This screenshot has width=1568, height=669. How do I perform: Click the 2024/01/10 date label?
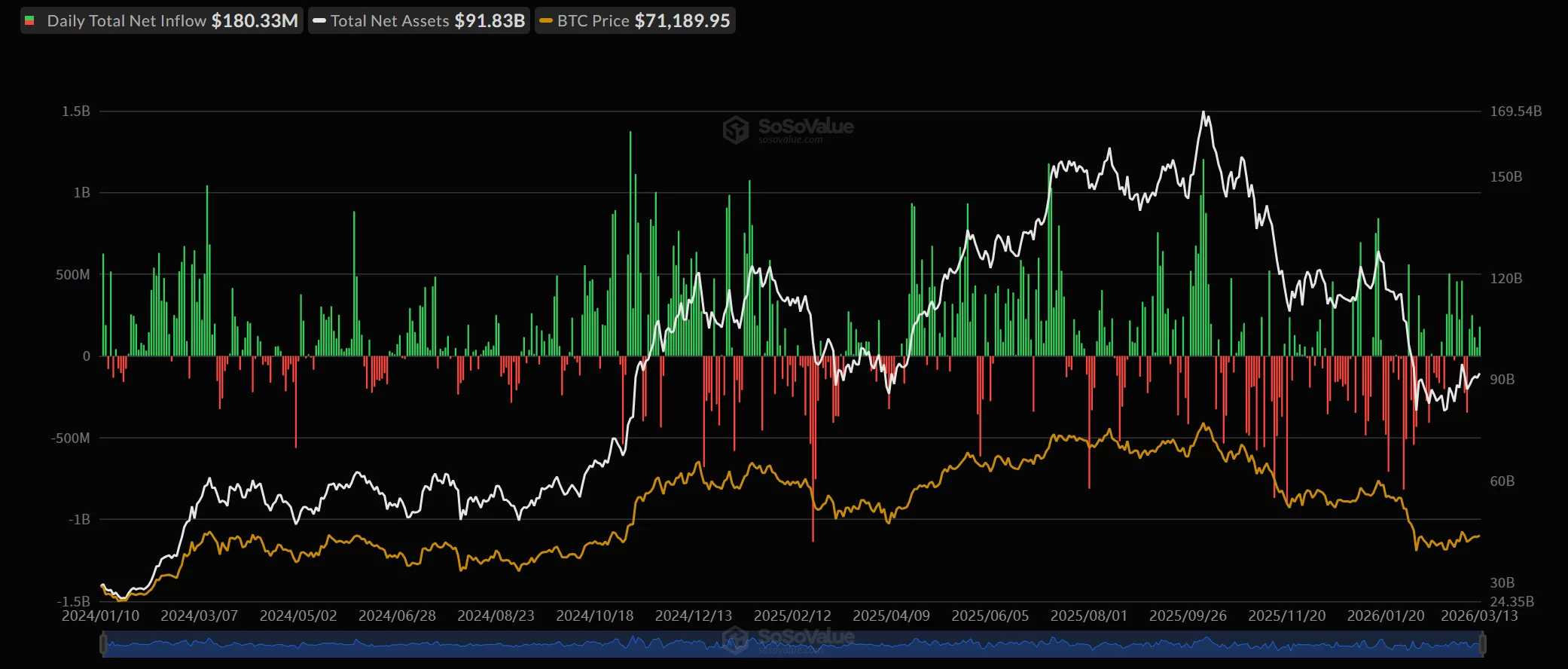click(x=100, y=616)
